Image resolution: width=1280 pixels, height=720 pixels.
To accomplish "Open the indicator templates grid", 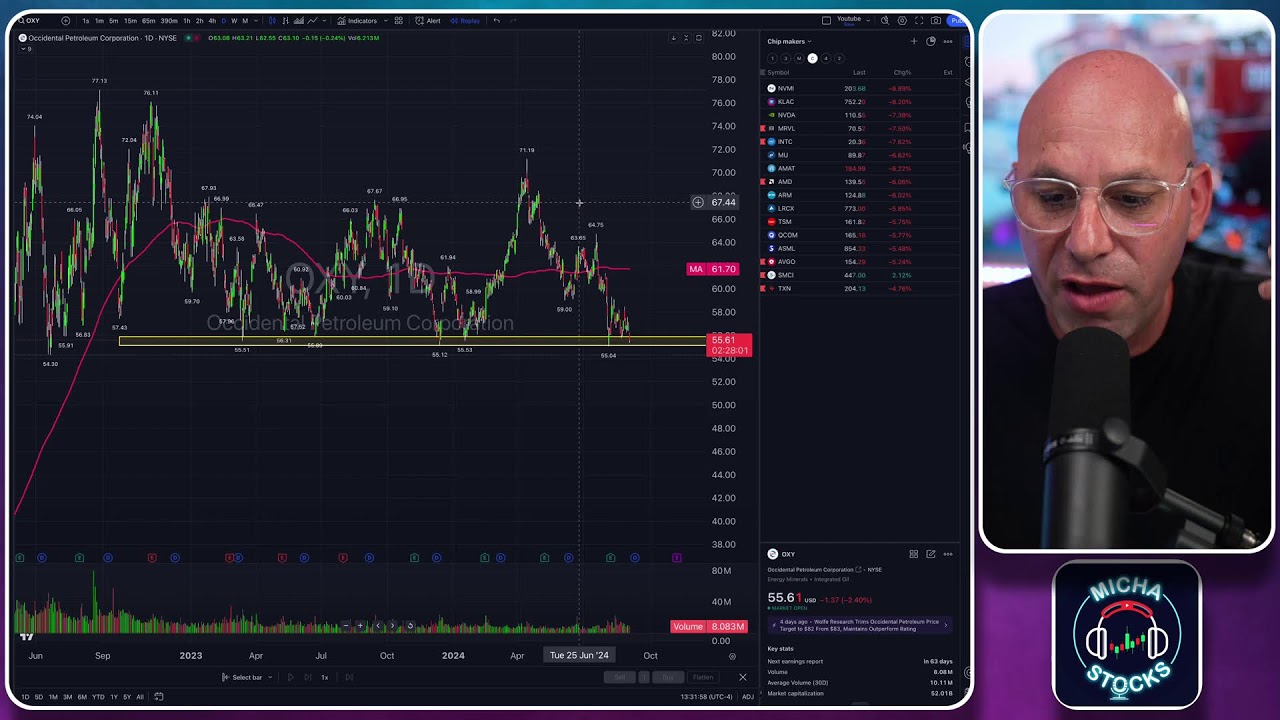I will [x=399, y=20].
